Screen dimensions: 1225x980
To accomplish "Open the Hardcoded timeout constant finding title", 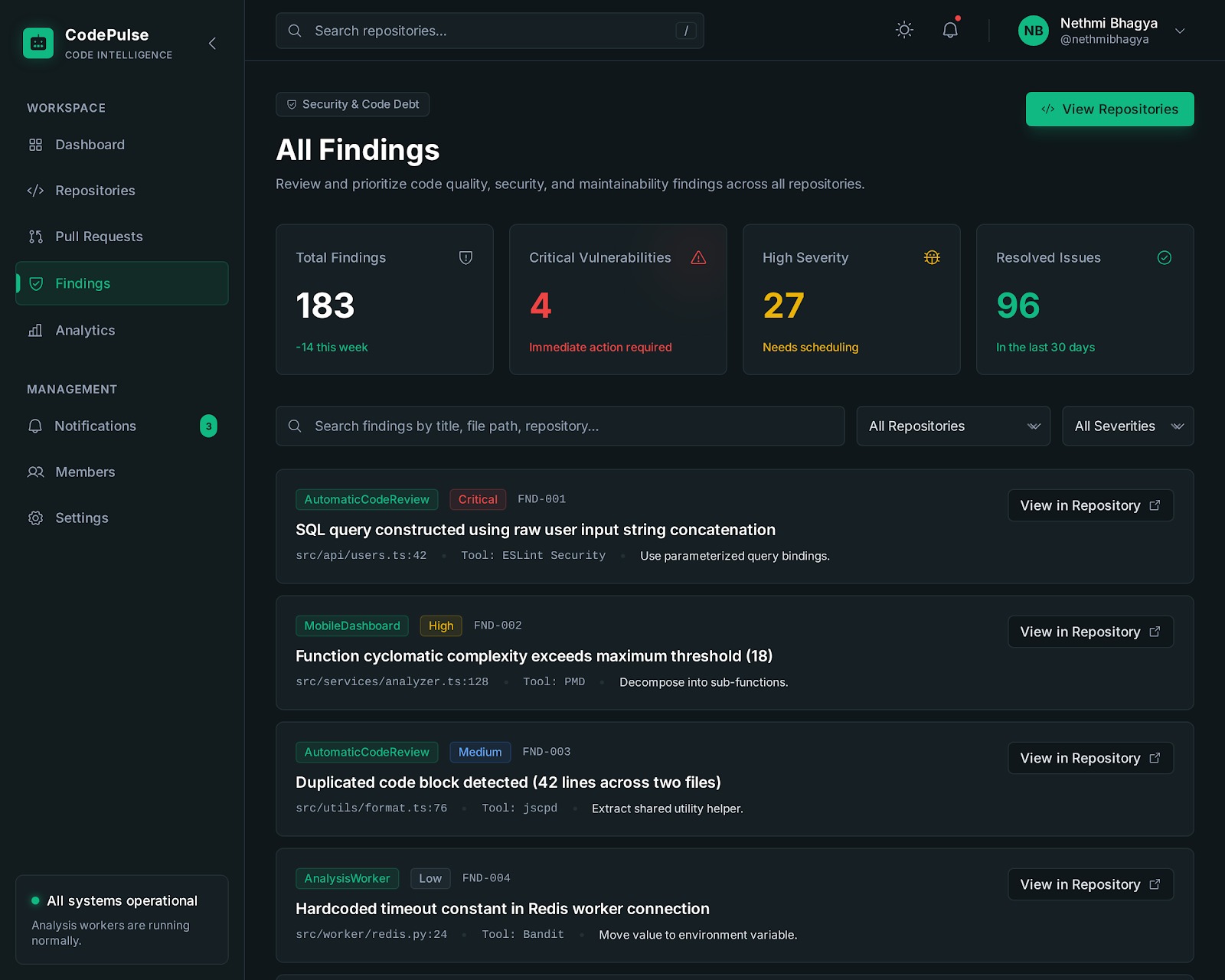I will (x=502, y=909).
